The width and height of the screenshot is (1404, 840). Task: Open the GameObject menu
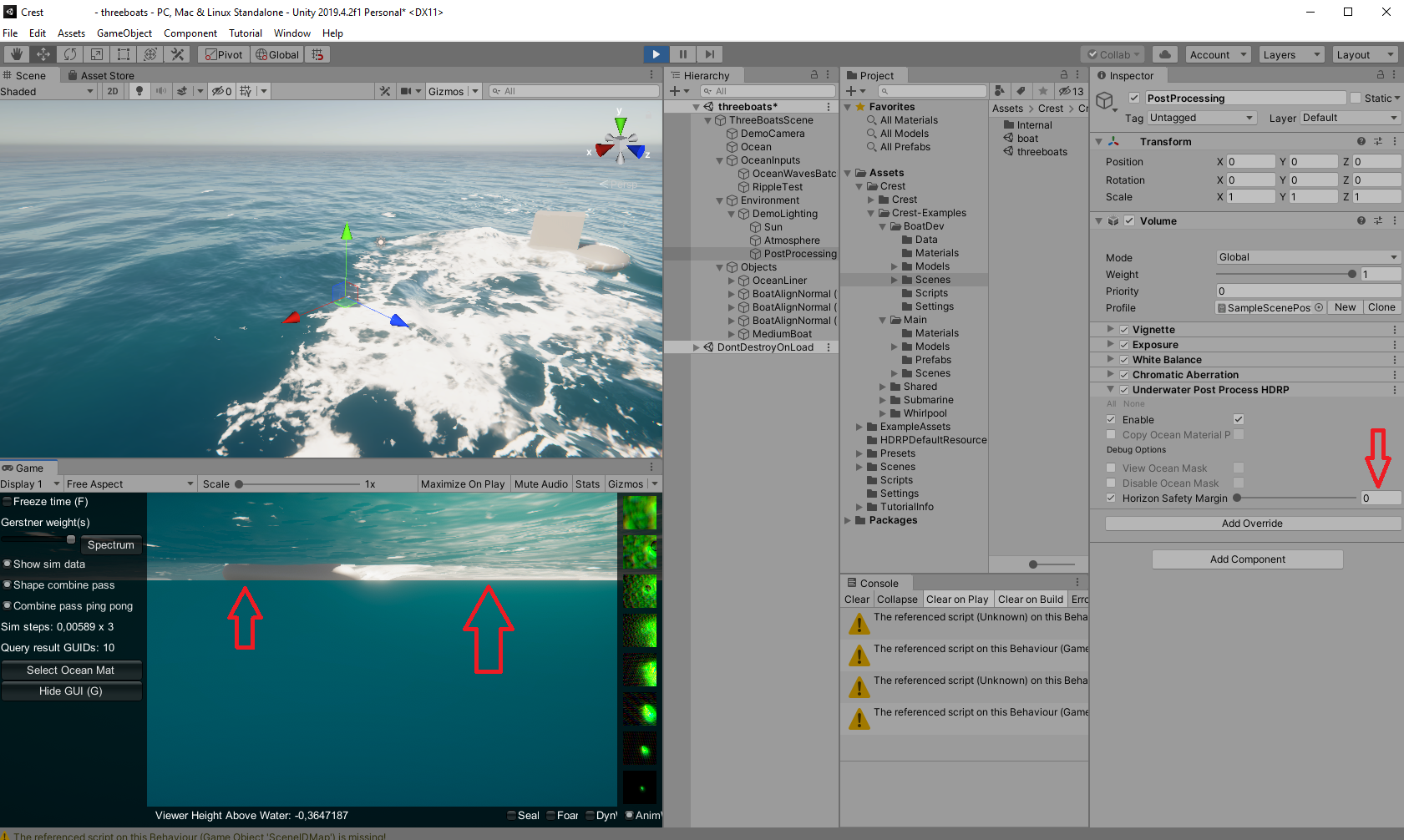click(x=124, y=33)
